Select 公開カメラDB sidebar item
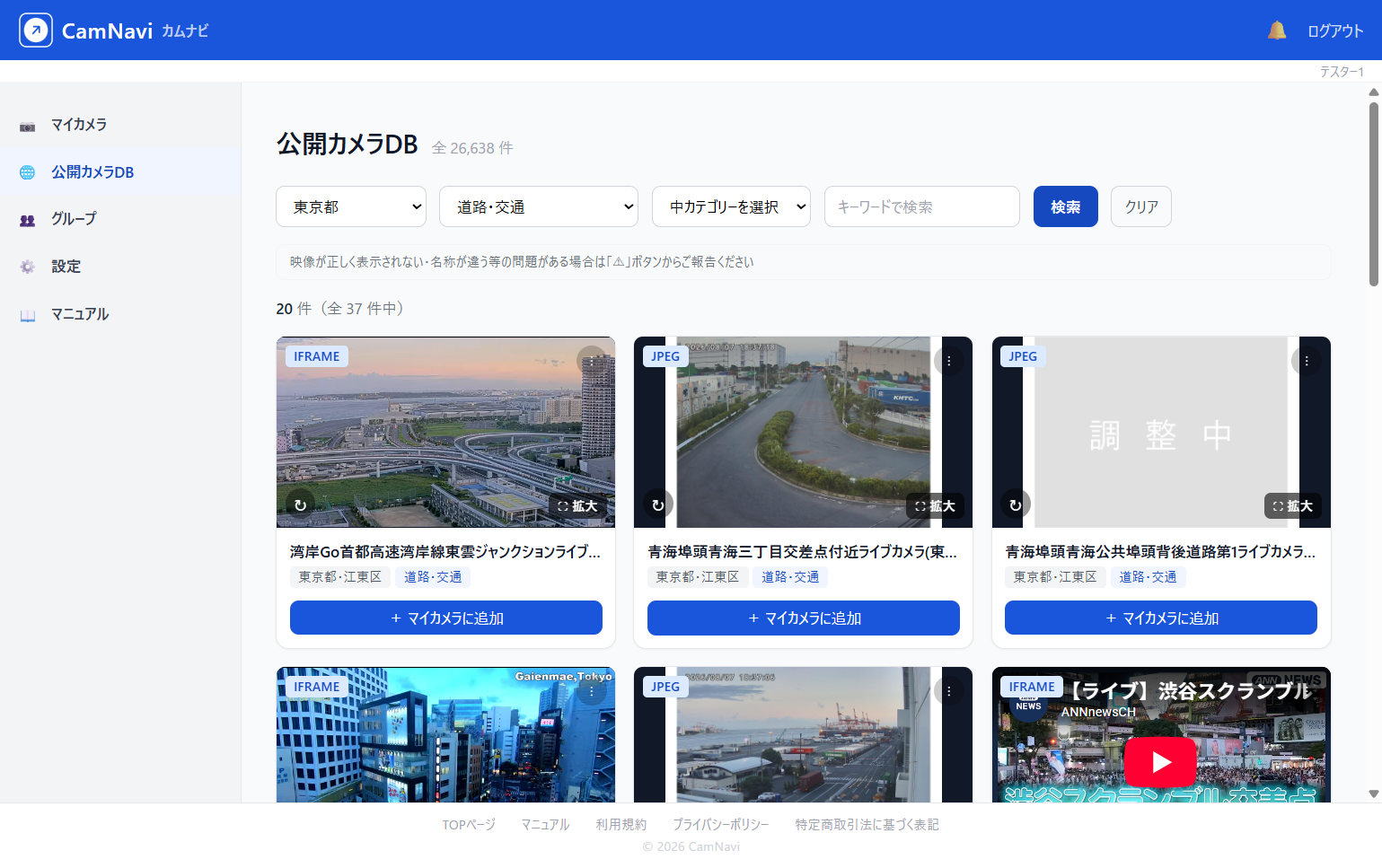This screenshot has height=868, width=1382. coord(120,172)
